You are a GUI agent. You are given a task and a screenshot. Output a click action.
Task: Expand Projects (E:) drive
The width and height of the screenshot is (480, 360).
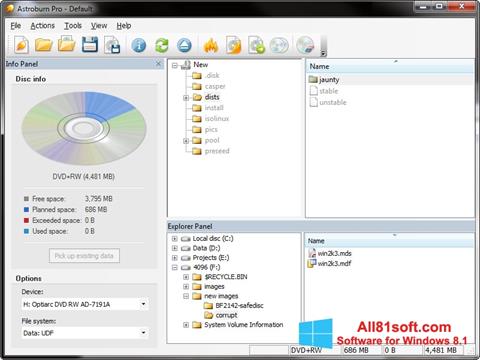click(175, 258)
